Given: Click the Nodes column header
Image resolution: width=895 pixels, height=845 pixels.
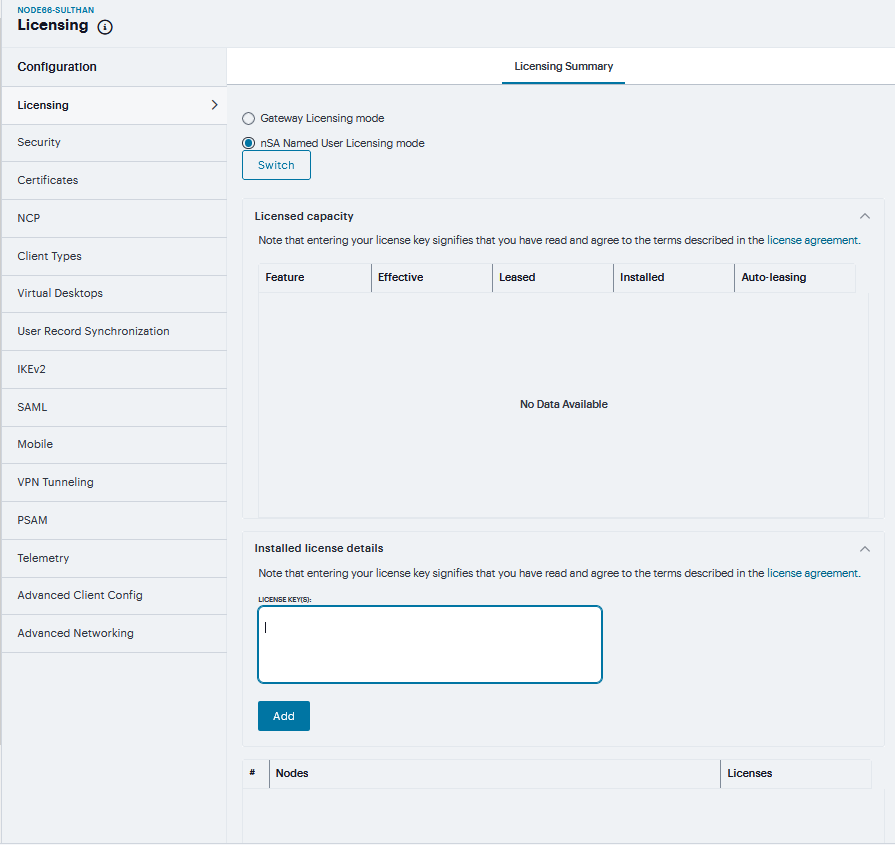Looking at the screenshot, I should pos(292,774).
